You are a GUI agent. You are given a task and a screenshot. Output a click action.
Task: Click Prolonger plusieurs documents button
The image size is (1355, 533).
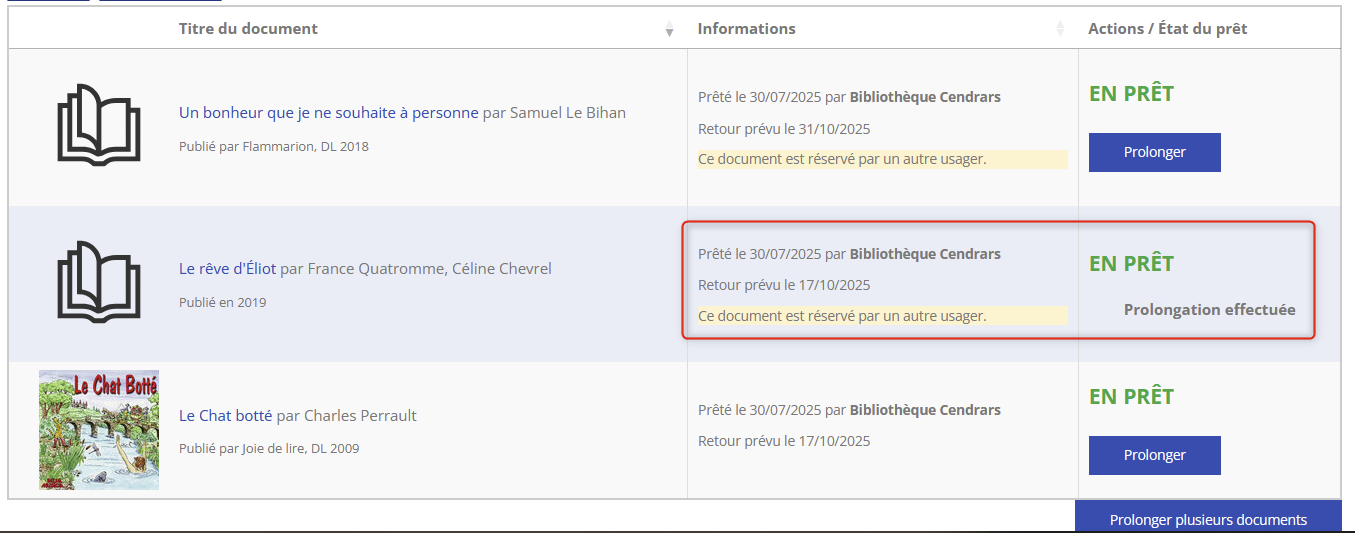(x=1208, y=519)
